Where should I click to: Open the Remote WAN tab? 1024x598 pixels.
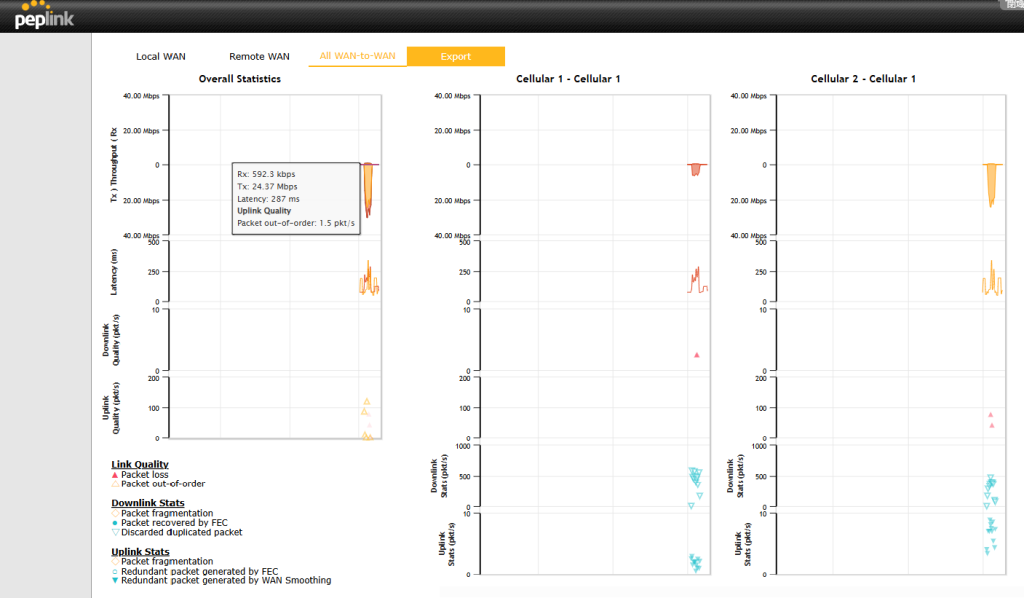tap(259, 57)
